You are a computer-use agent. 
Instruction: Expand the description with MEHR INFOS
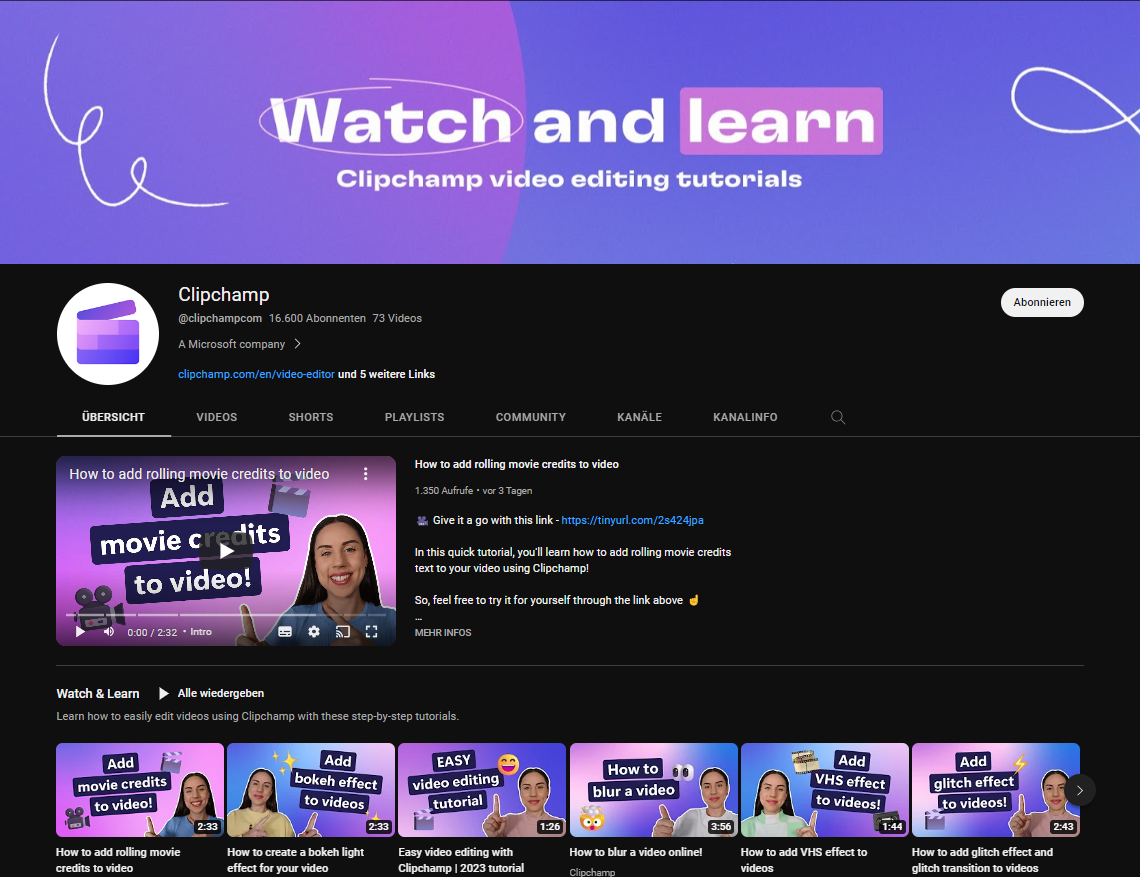pyautogui.click(x=443, y=633)
